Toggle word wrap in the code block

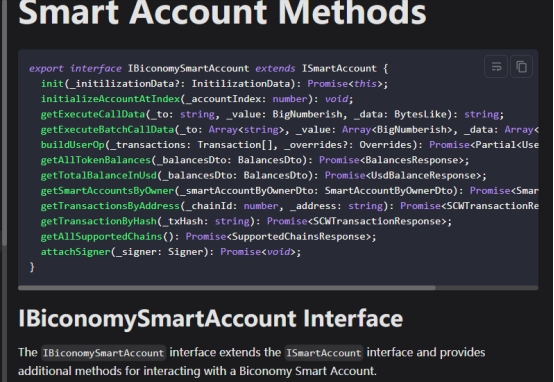click(496, 66)
